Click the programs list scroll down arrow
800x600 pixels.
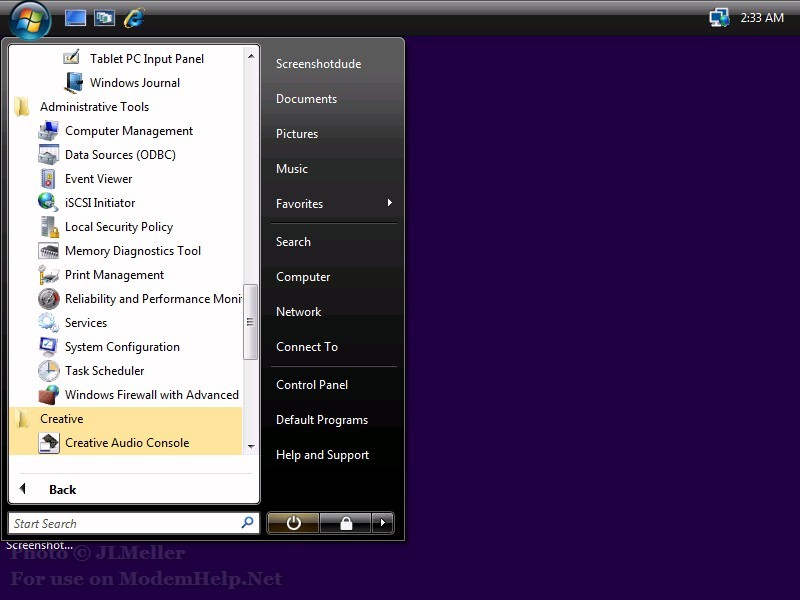[251, 446]
